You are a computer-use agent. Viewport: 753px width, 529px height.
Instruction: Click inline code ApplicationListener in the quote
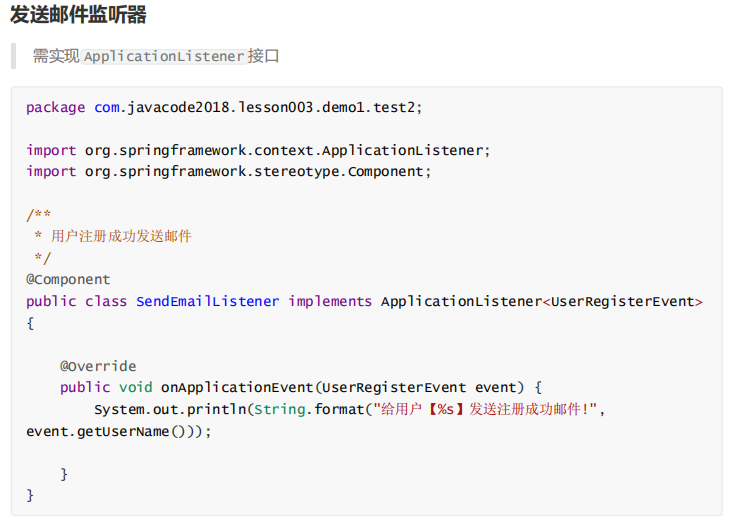point(164,57)
